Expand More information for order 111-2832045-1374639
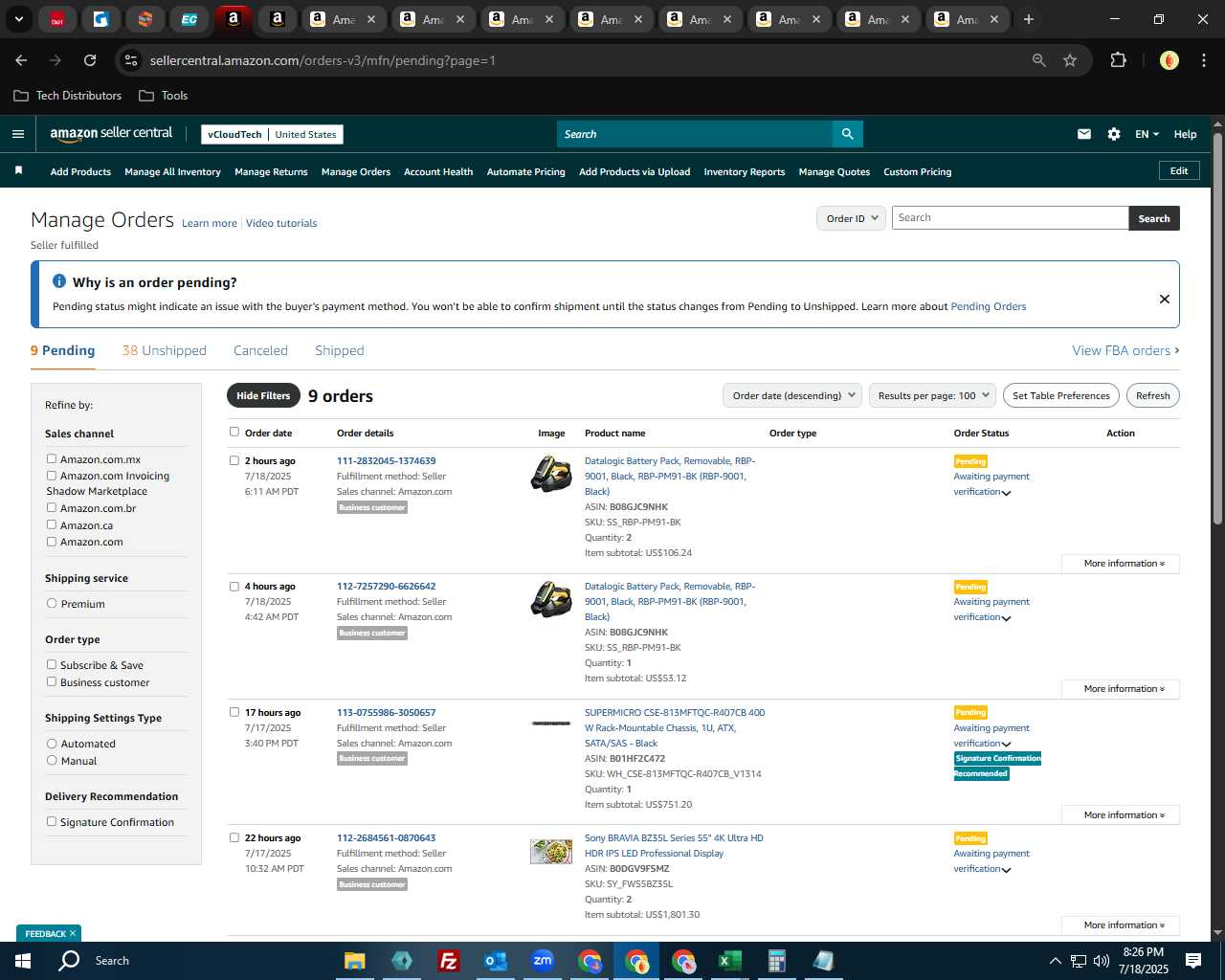The image size is (1225, 980). [x=1121, y=564]
